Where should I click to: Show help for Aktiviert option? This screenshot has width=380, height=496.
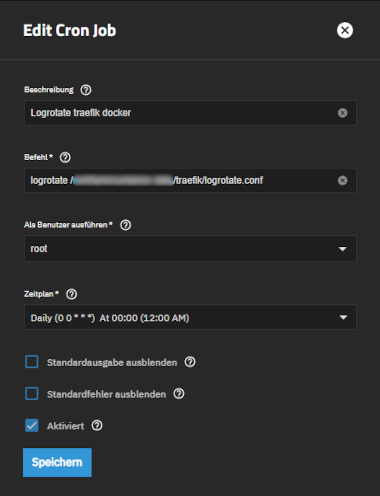click(x=97, y=426)
